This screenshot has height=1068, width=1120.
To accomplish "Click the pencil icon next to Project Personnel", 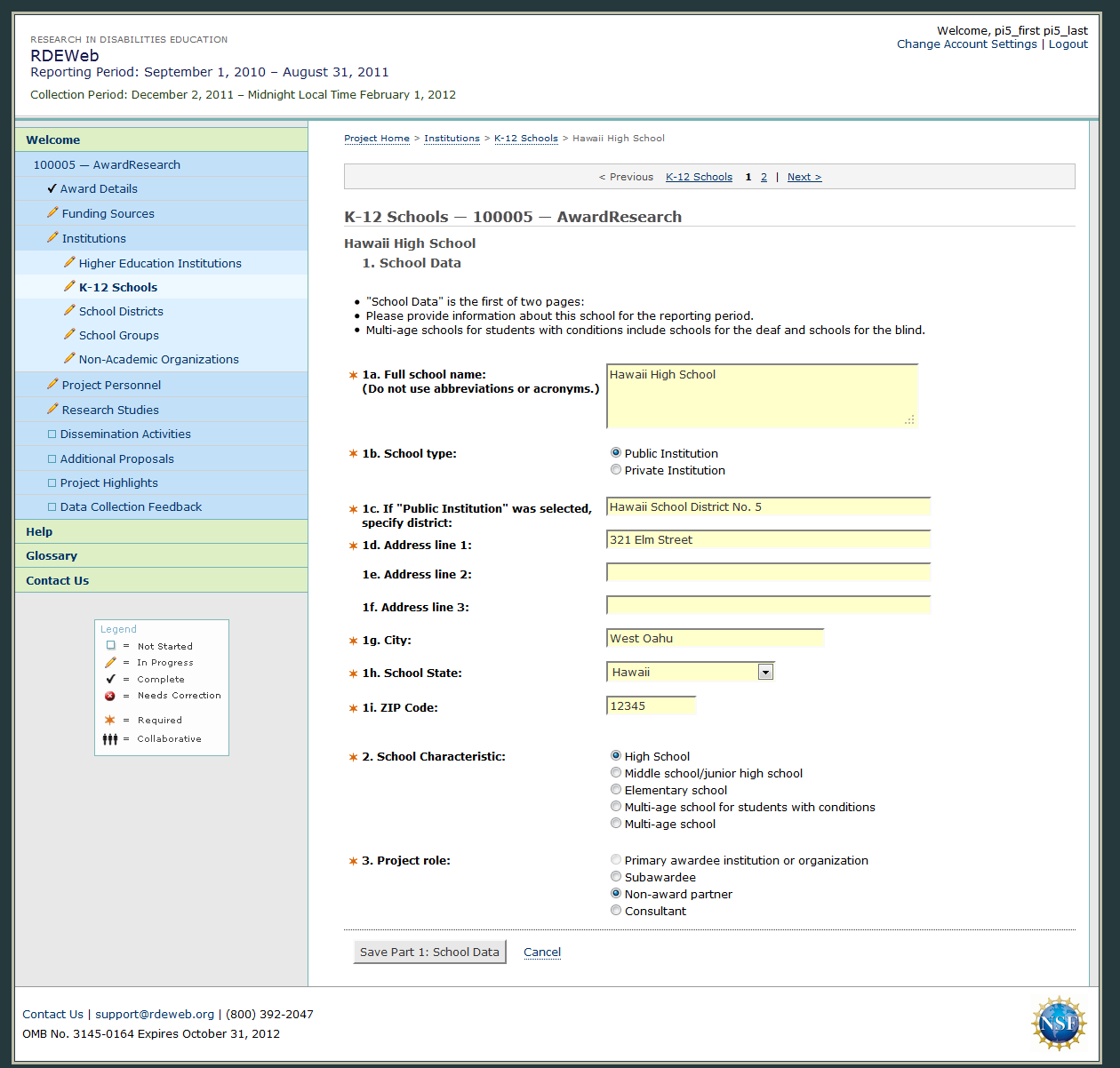I will point(52,384).
